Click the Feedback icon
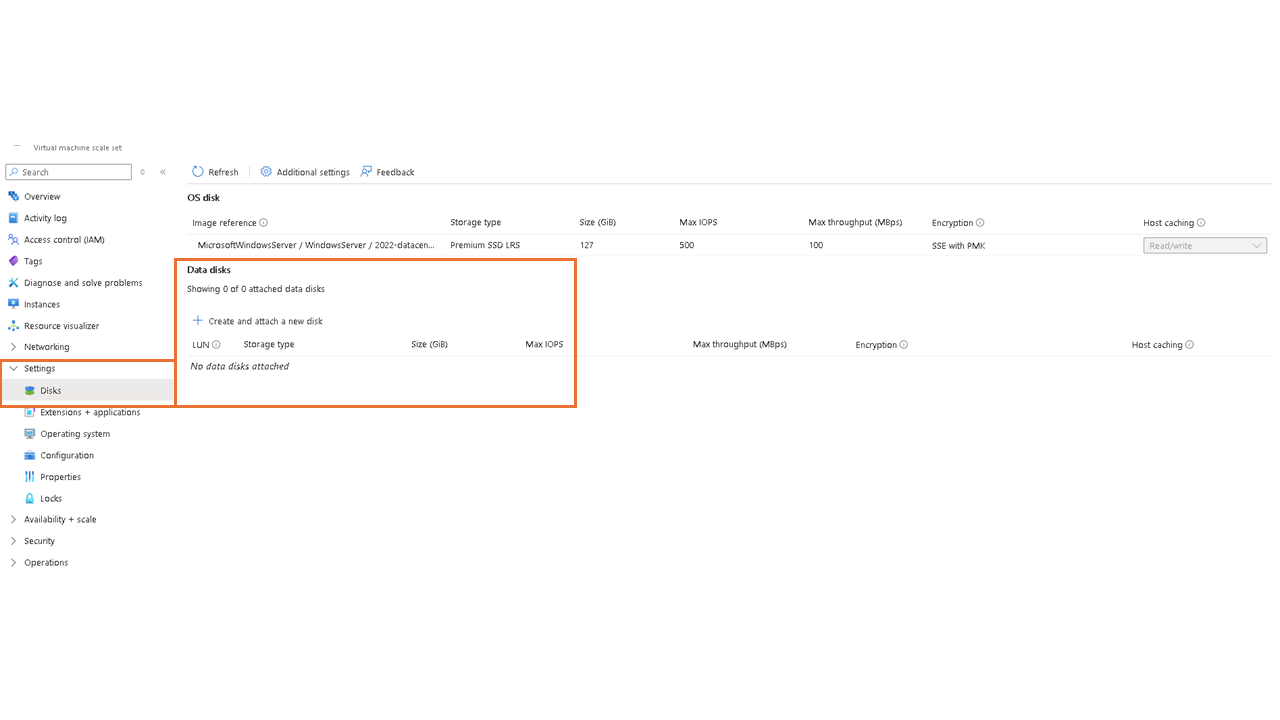 (366, 172)
